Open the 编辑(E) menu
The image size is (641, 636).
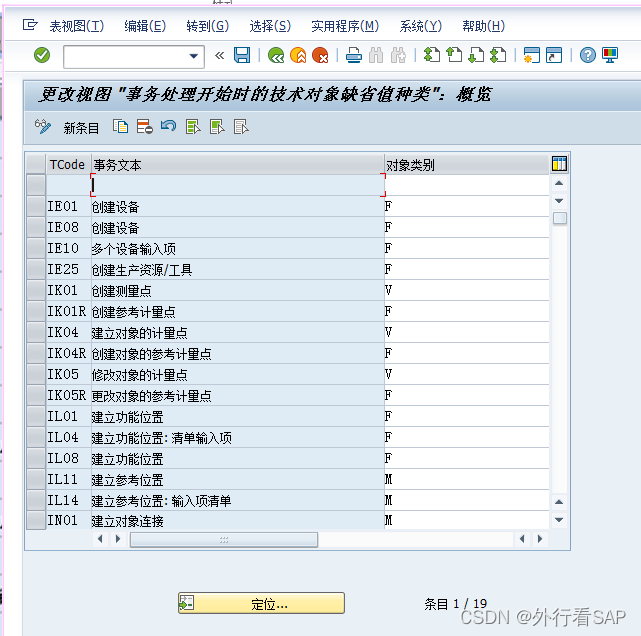pos(145,26)
